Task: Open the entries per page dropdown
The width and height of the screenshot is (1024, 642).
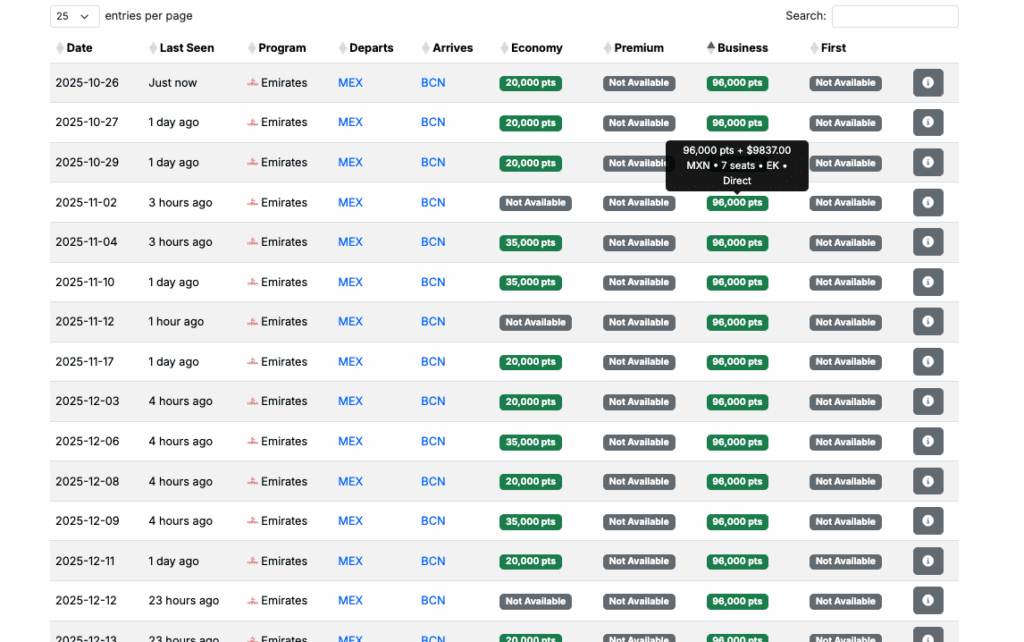Action: (x=74, y=16)
